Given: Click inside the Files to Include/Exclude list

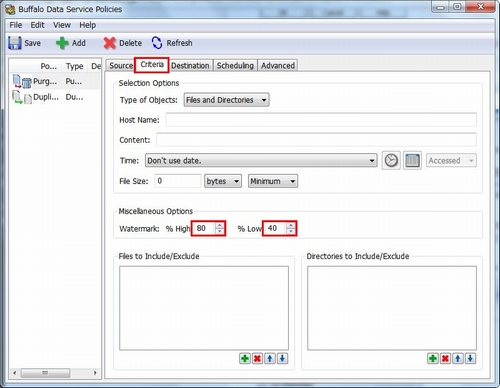Looking at the screenshot, I should click(x=204, y=308).
